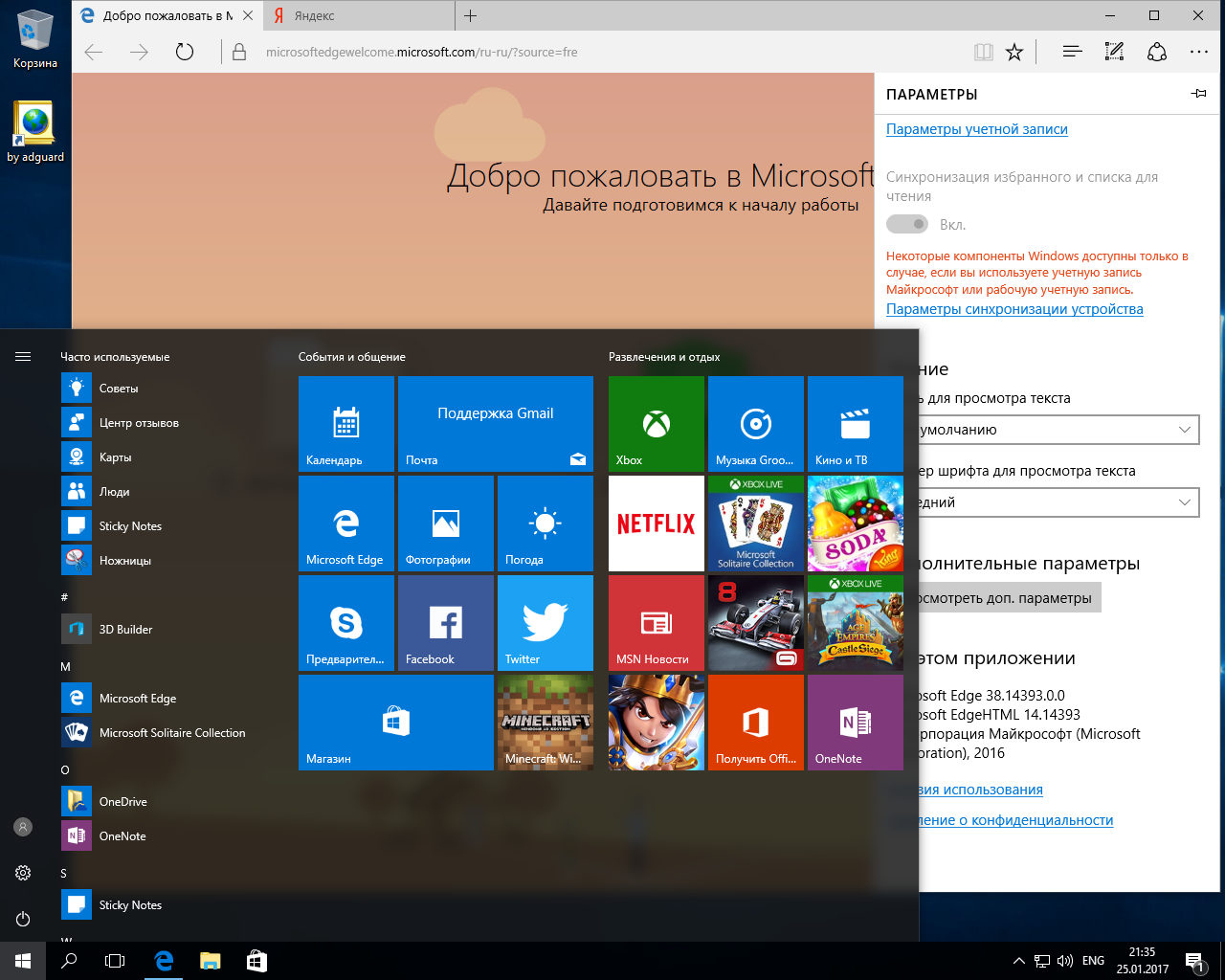The width and height of the screenshot is (1225, 980).
Task: Open the Магазин store tile
Action: (x=396, y=723)
